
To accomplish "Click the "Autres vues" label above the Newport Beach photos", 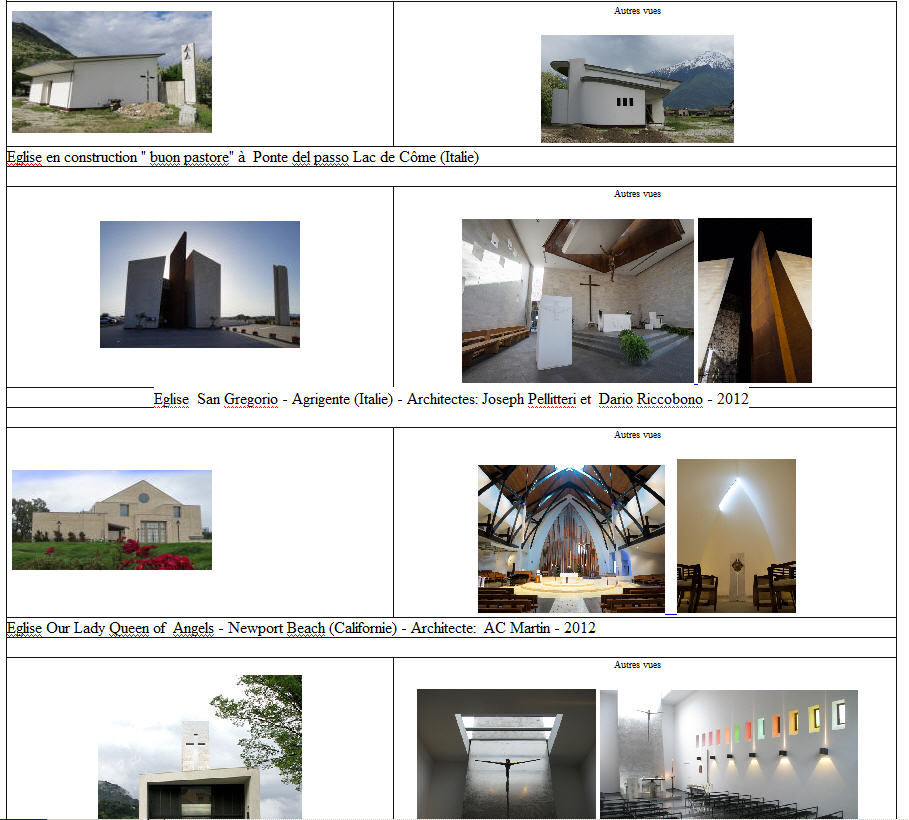I will 637,434.
